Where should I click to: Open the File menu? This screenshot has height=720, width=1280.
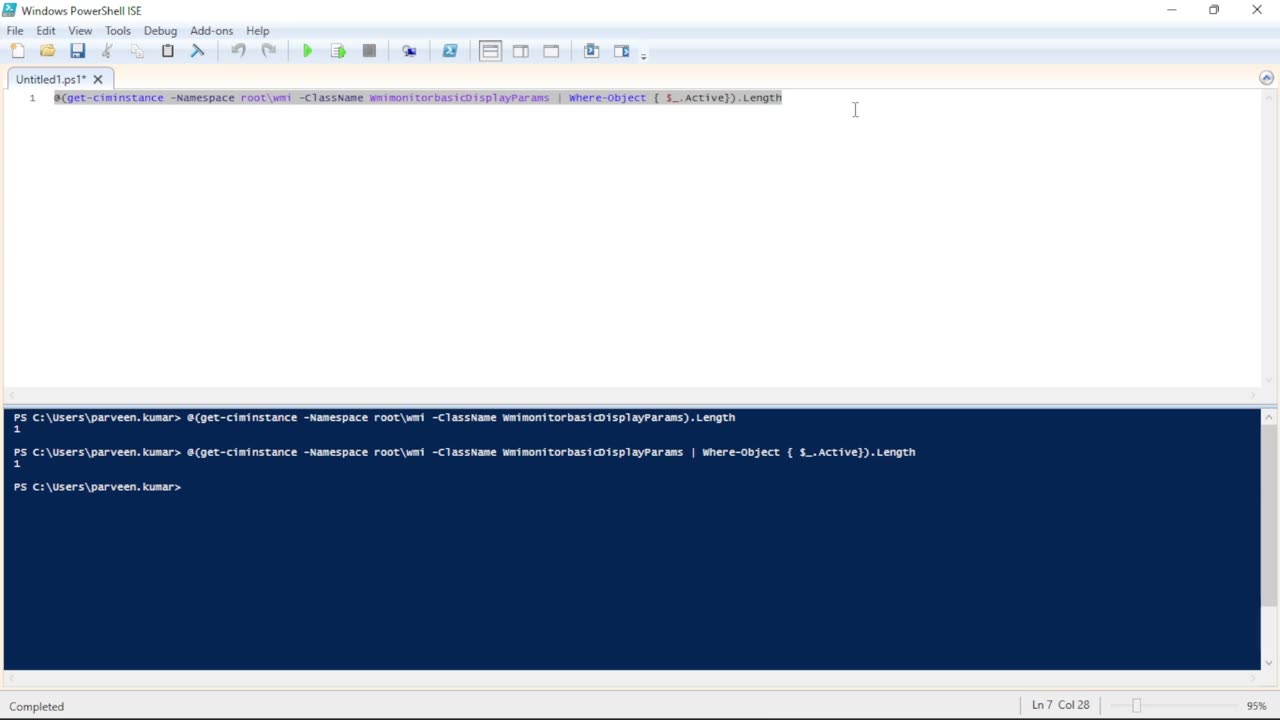[15, 31]
